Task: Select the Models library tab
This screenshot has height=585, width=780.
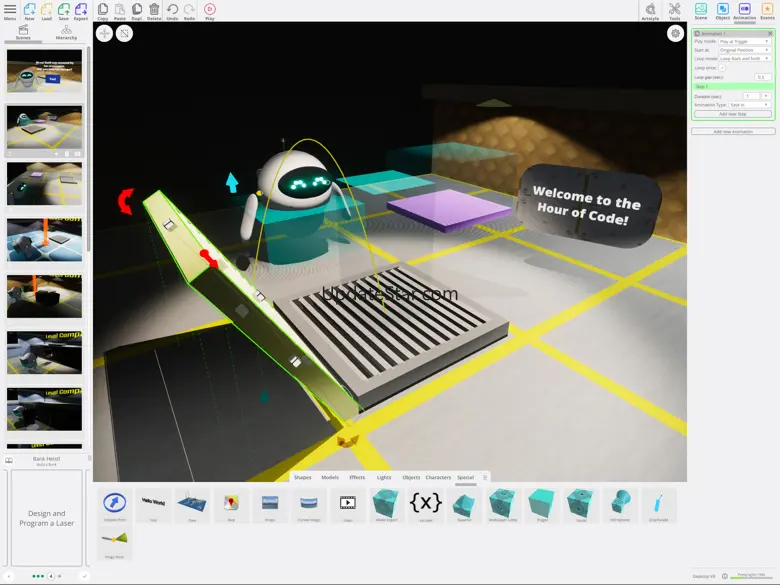Action: tap(330, 477)
